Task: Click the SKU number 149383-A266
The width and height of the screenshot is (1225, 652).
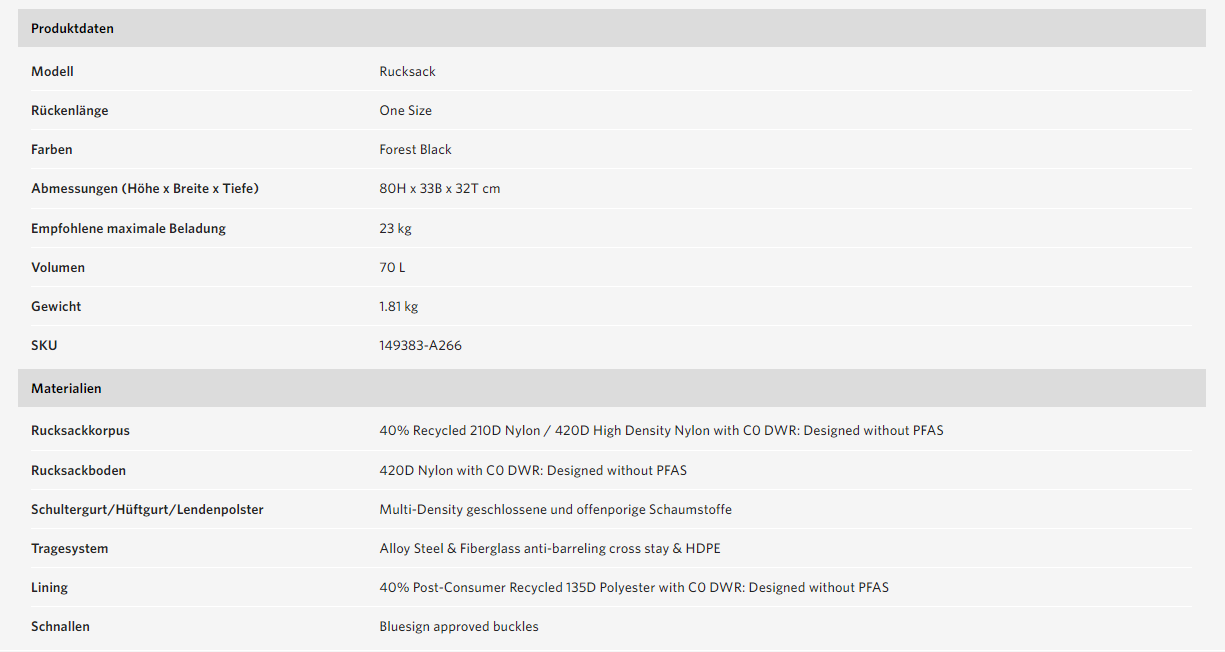Action: 420,345
